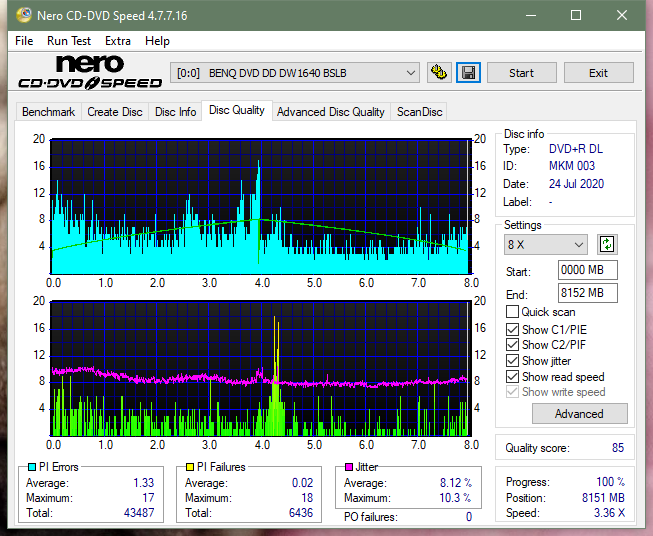This screenshot has width=653, height=536.
Task: Click the Show write speed checkbox
Action: 512,392
